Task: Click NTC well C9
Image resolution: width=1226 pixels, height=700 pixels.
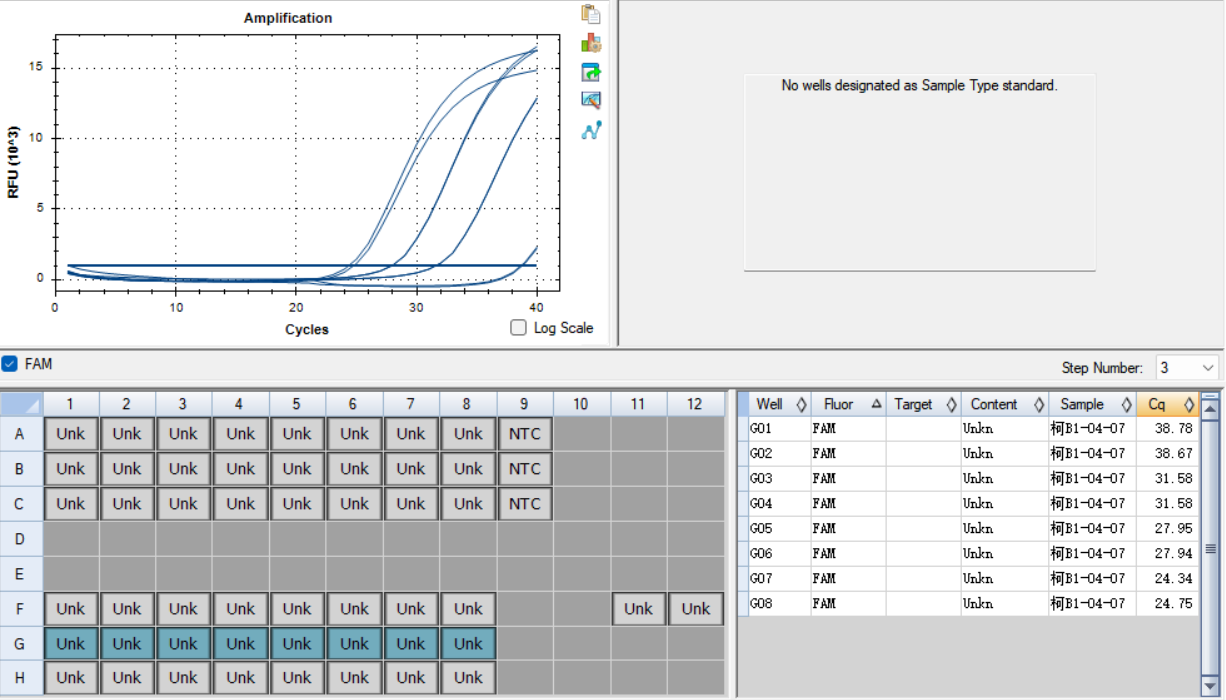Action: point(525,504)
